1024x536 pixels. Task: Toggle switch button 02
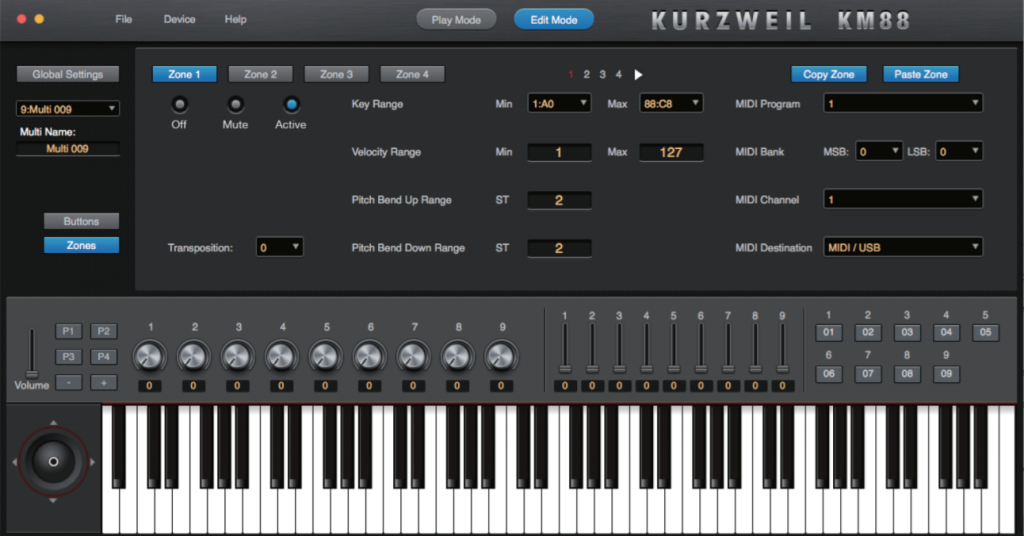[867, 332]
